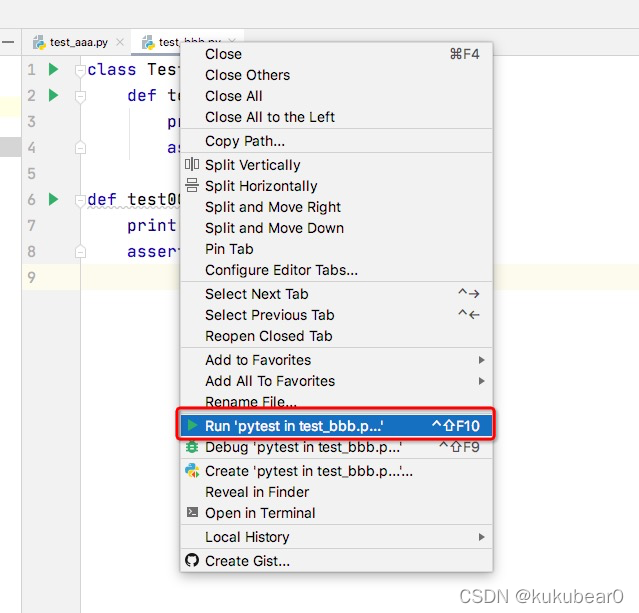Click line number 5 in the gutter
This screenshot has width=639, height=613.
click(x=31, y=174)
